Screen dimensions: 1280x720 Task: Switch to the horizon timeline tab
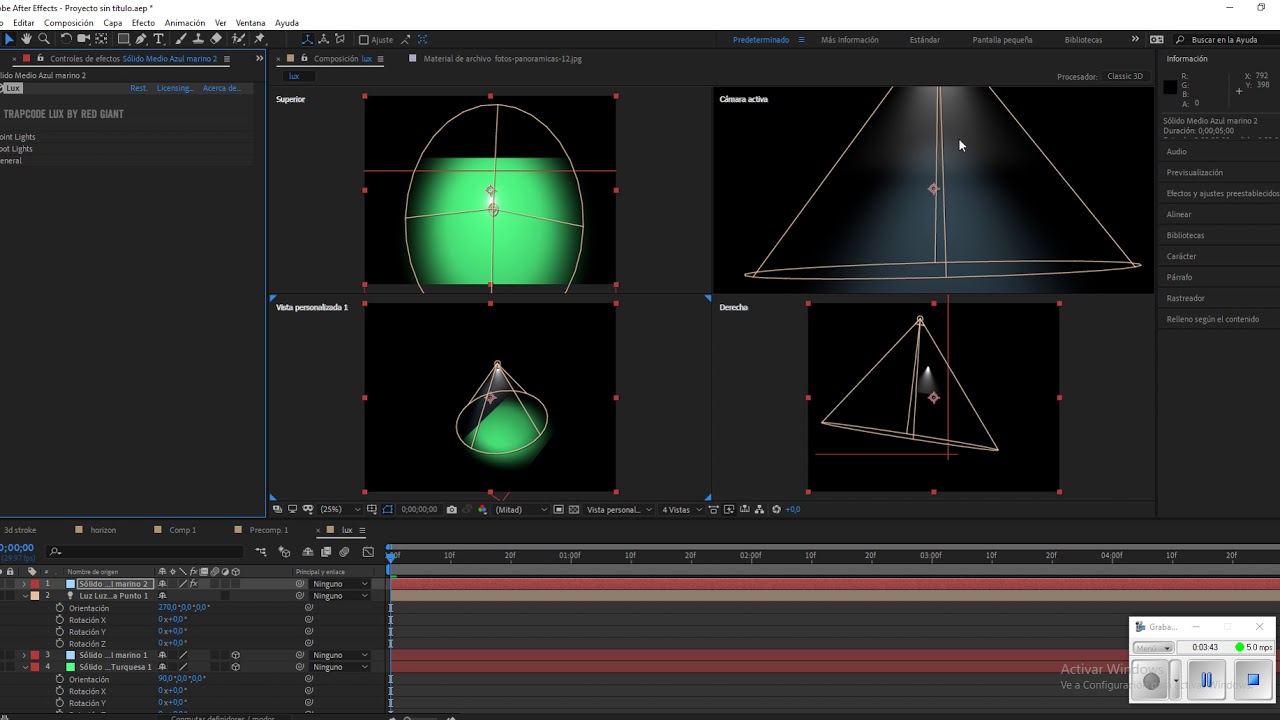click(103, 530)
